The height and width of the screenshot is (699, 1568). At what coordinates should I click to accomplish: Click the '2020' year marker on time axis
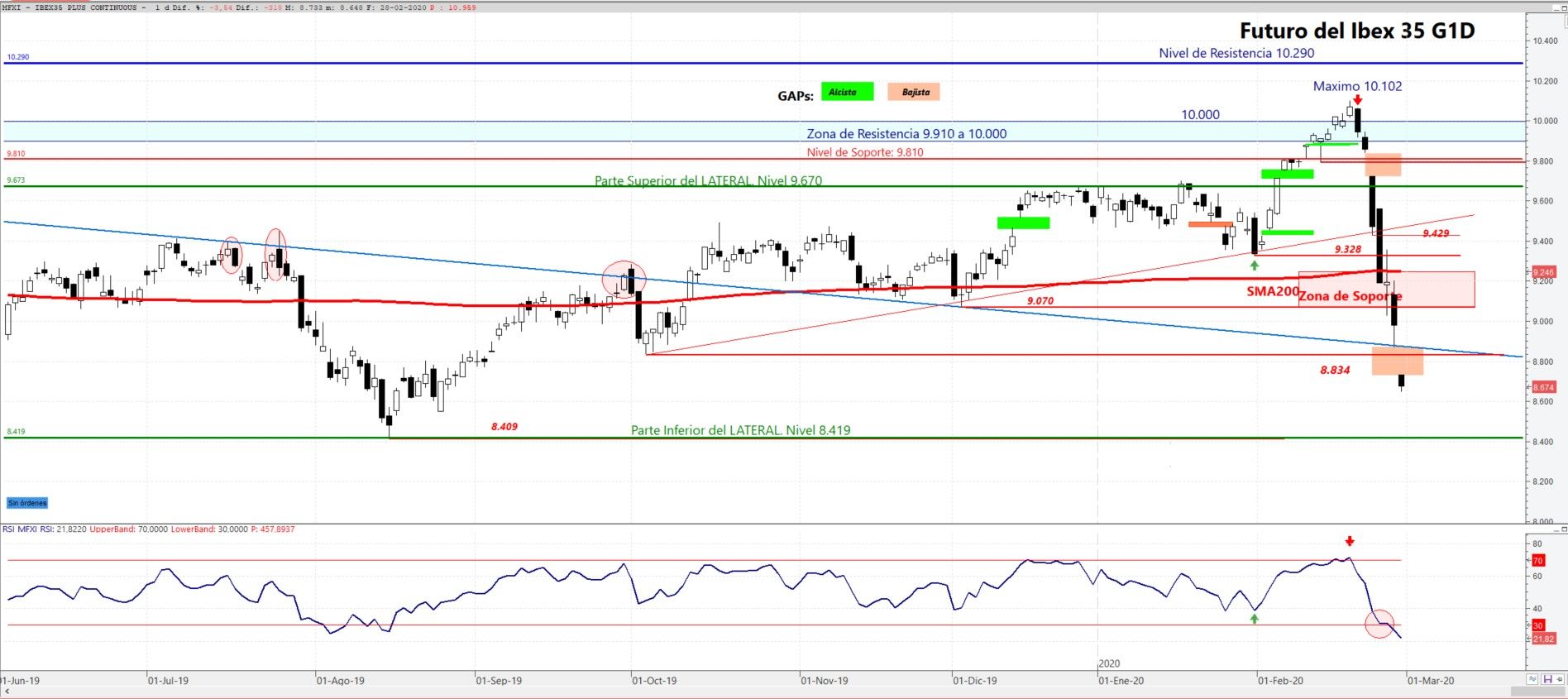[x=1109, y=664]
